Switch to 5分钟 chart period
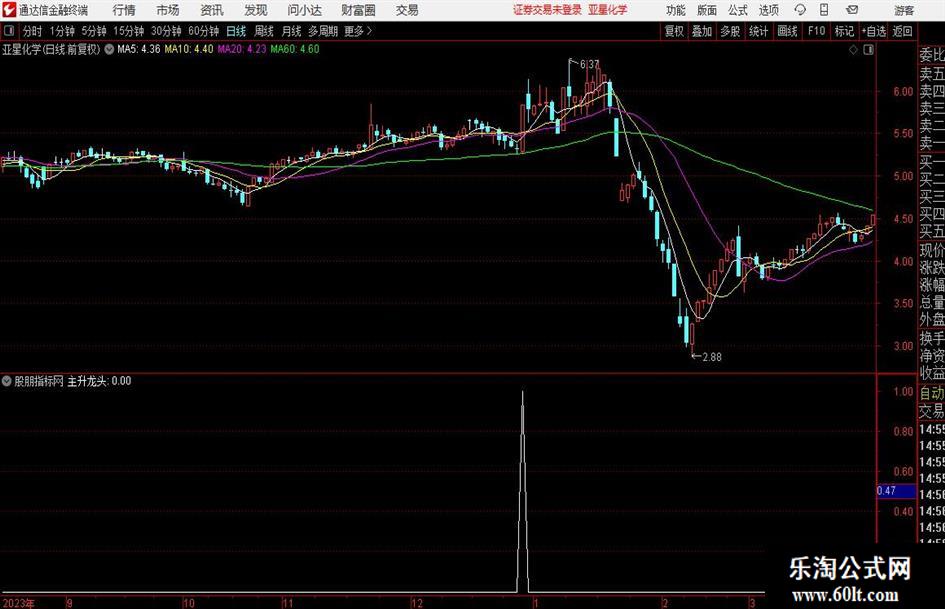Viewport: 945px width, 609px height. point(94,31)
